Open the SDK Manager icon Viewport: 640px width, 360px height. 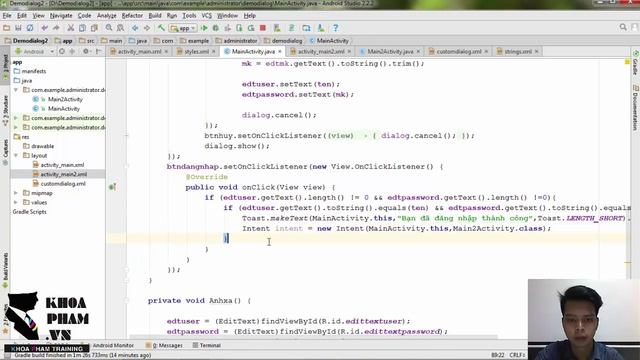pos(321,28)
